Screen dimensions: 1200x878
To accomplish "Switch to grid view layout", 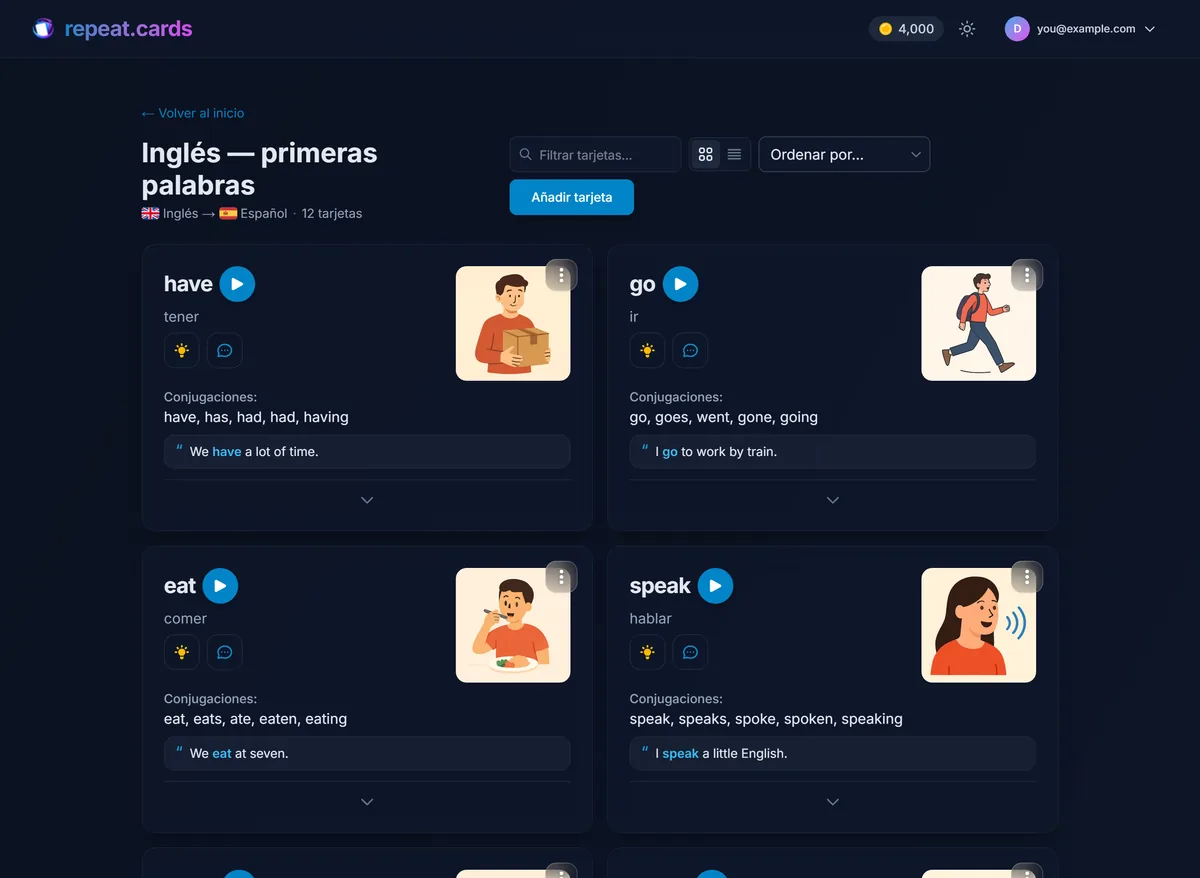I will pyautogui.click(x=706, y=154).
